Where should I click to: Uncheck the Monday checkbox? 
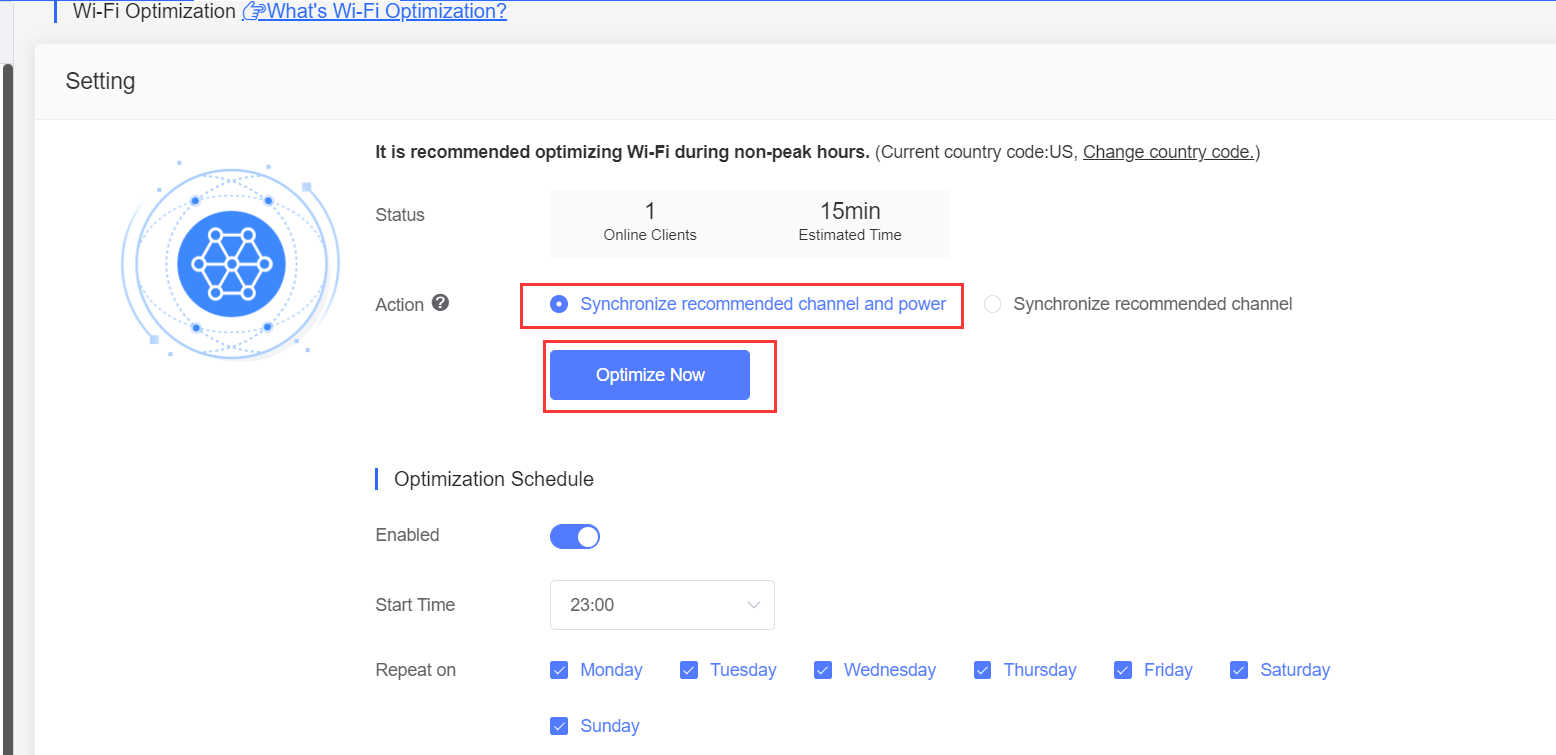(x=559, y=670)
